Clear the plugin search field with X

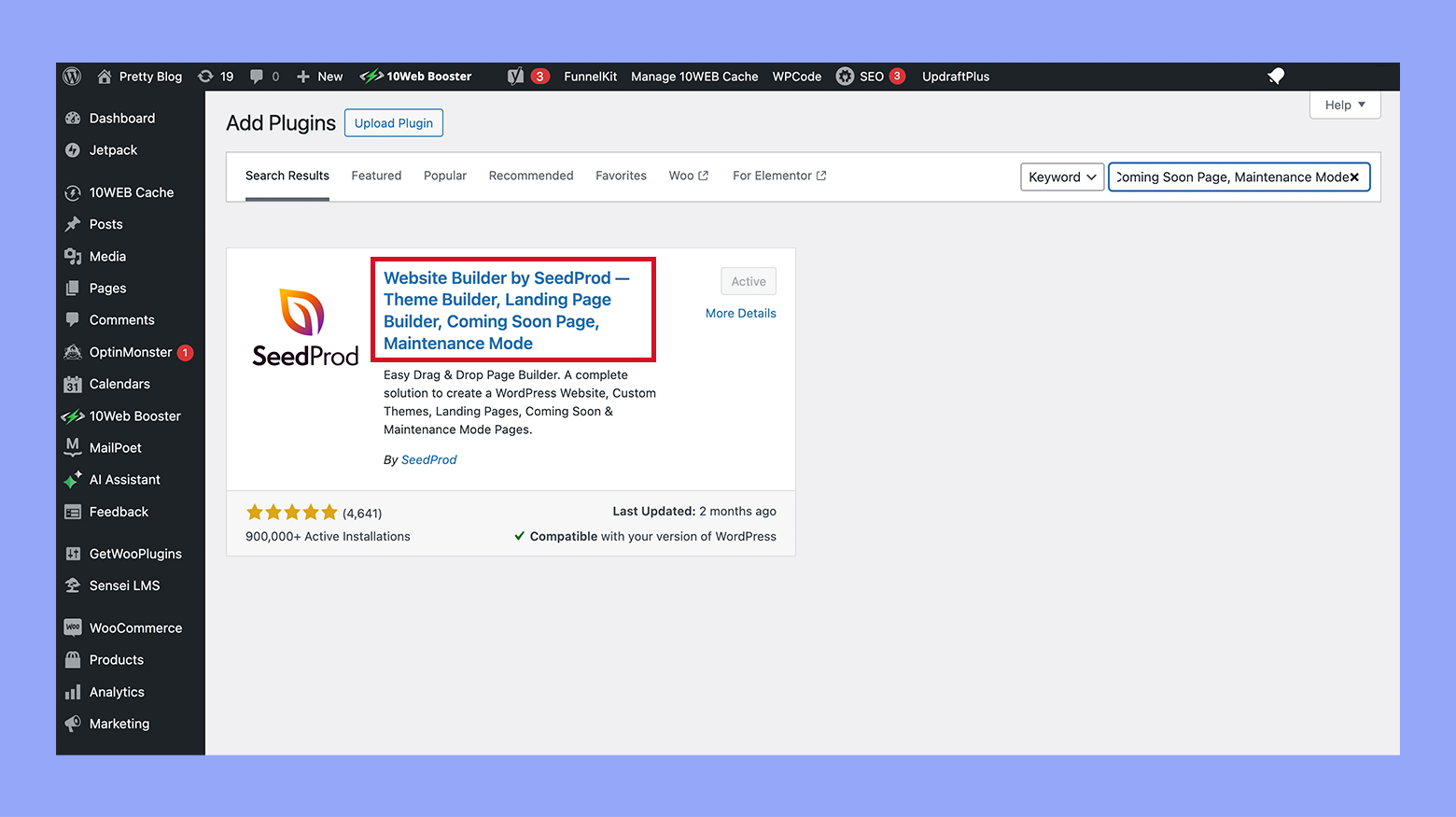pos(1354,177)
